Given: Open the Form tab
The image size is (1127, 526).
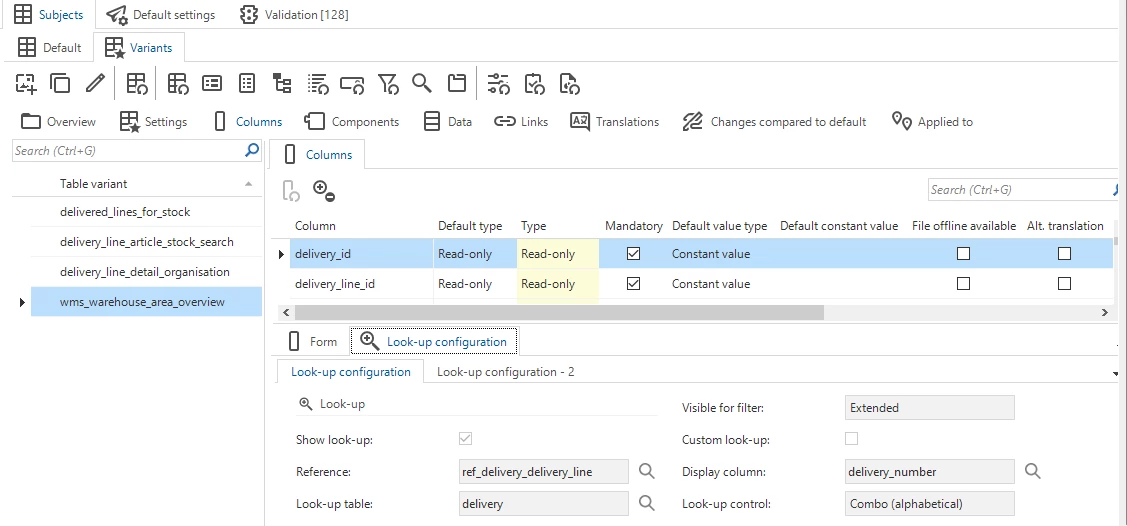Looking at the screenshot, I should [312, 341].
